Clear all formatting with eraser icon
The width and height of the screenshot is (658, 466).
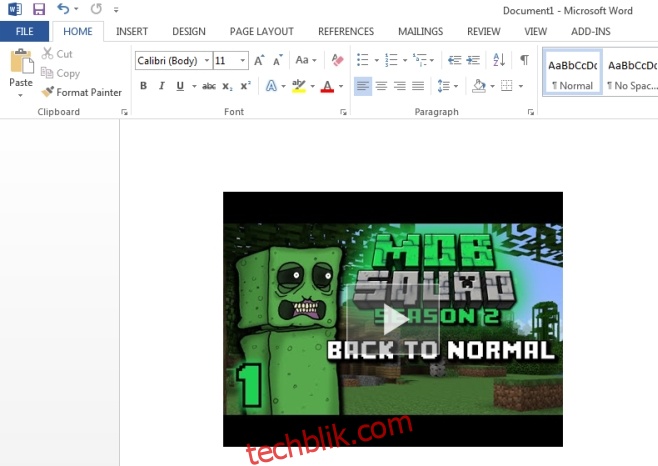point(337,60)
